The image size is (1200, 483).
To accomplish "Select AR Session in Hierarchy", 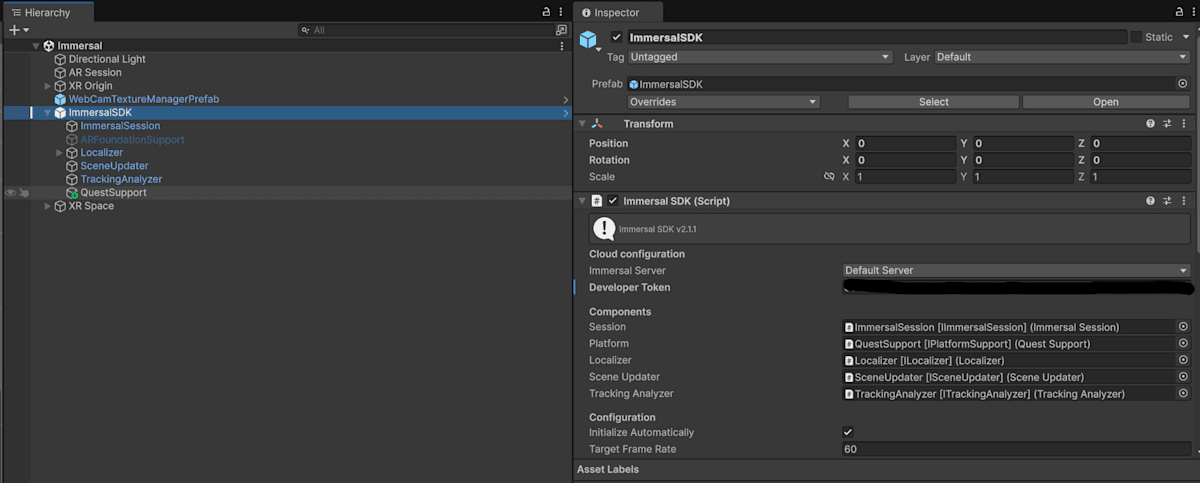I will (x=95, y=72).
